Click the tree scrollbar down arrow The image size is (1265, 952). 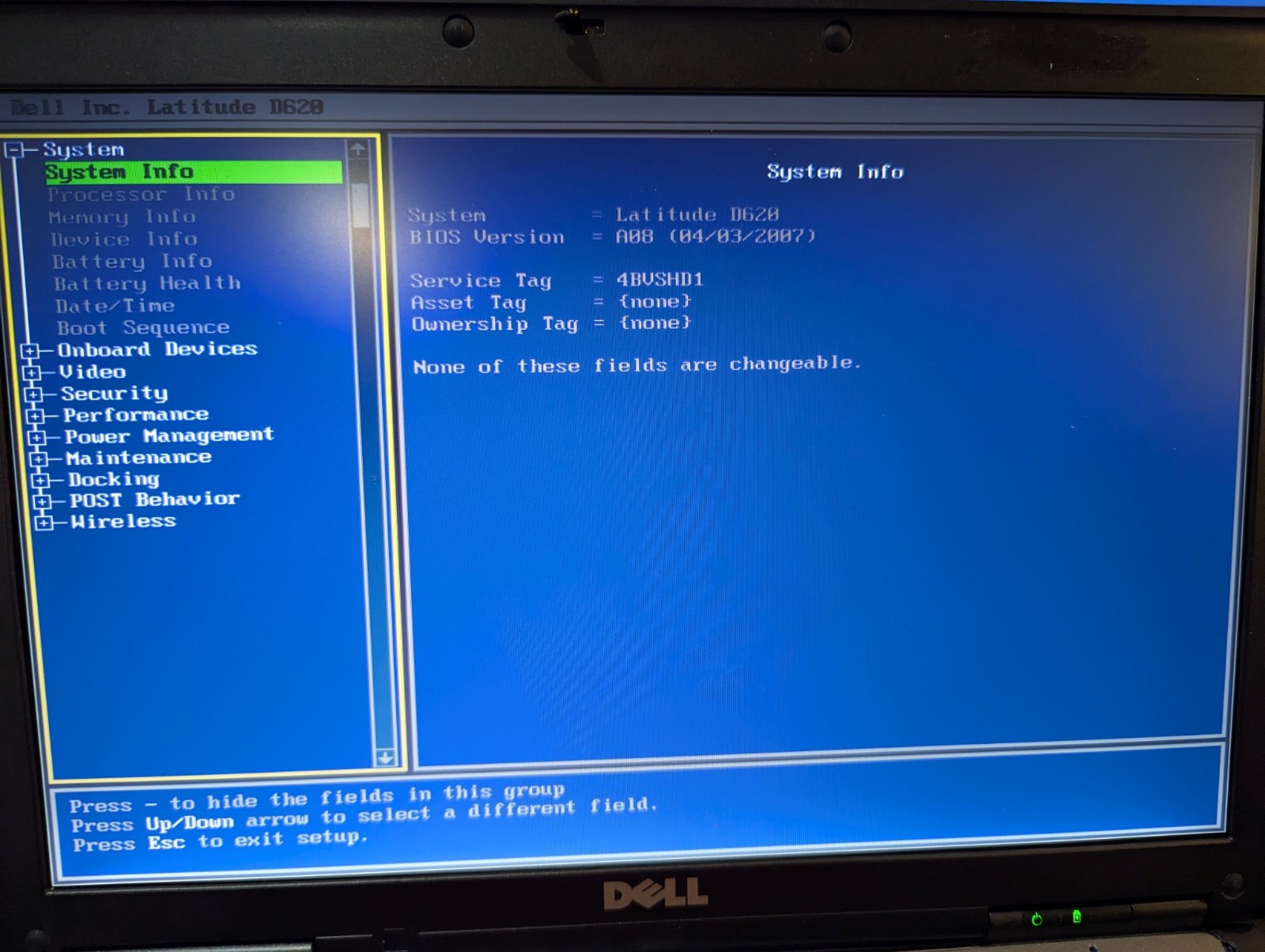(386, 757)
